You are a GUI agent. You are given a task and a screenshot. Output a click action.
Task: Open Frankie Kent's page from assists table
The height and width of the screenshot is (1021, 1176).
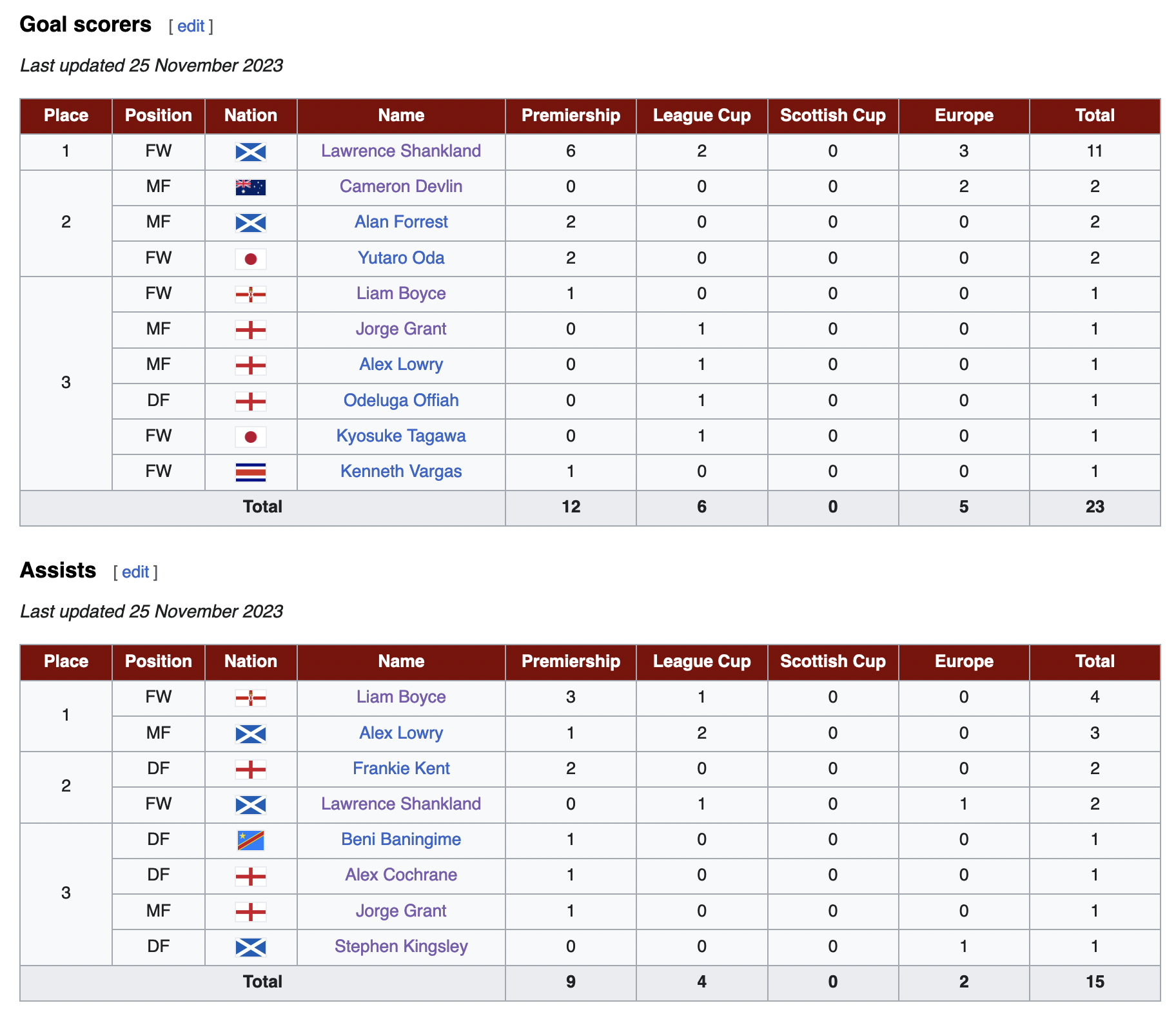click(x=401, y=769)
